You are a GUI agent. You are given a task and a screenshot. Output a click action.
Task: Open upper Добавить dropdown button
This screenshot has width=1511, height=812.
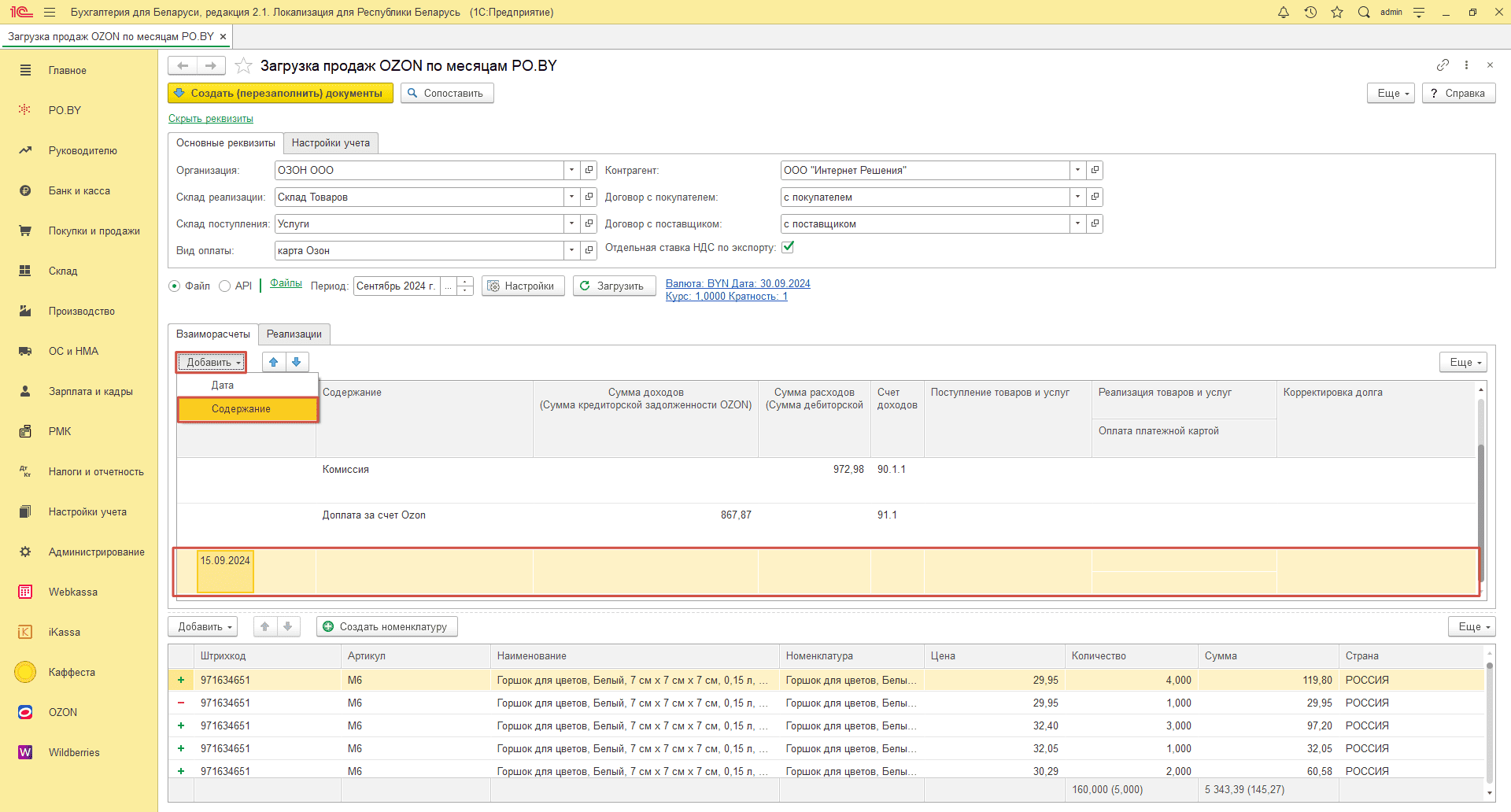tap(211, 362)
